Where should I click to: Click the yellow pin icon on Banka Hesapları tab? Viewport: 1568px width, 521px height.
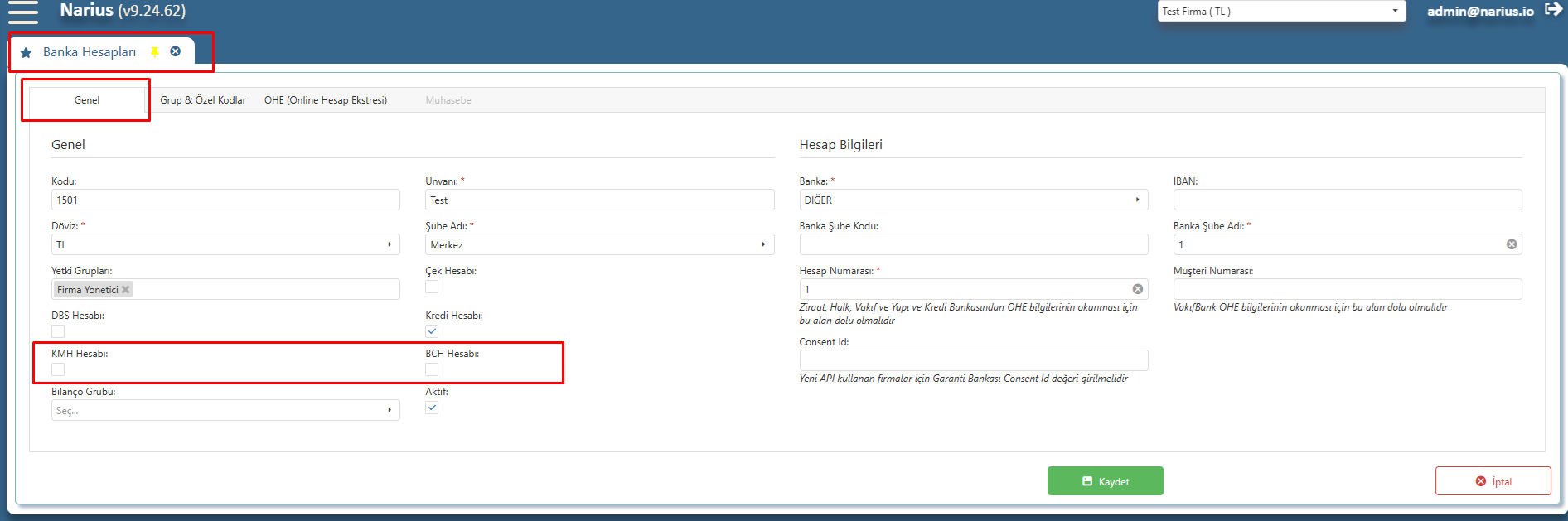[154, 51]
